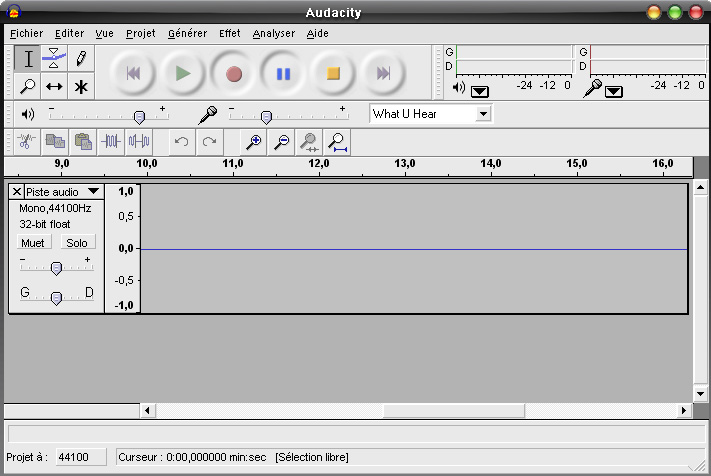Click the Projet à rate field 44100

pyautogui.click(x=81, y=457)
